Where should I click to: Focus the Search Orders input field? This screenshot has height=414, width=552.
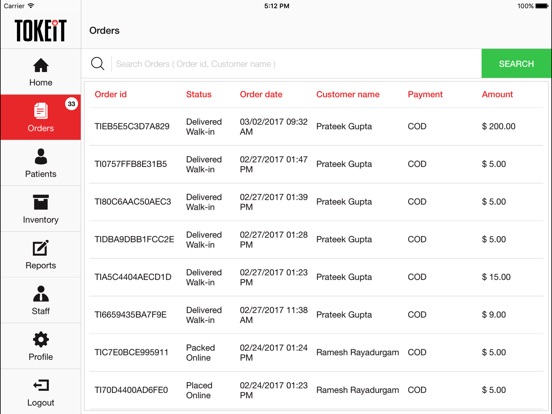pos(296,64)
